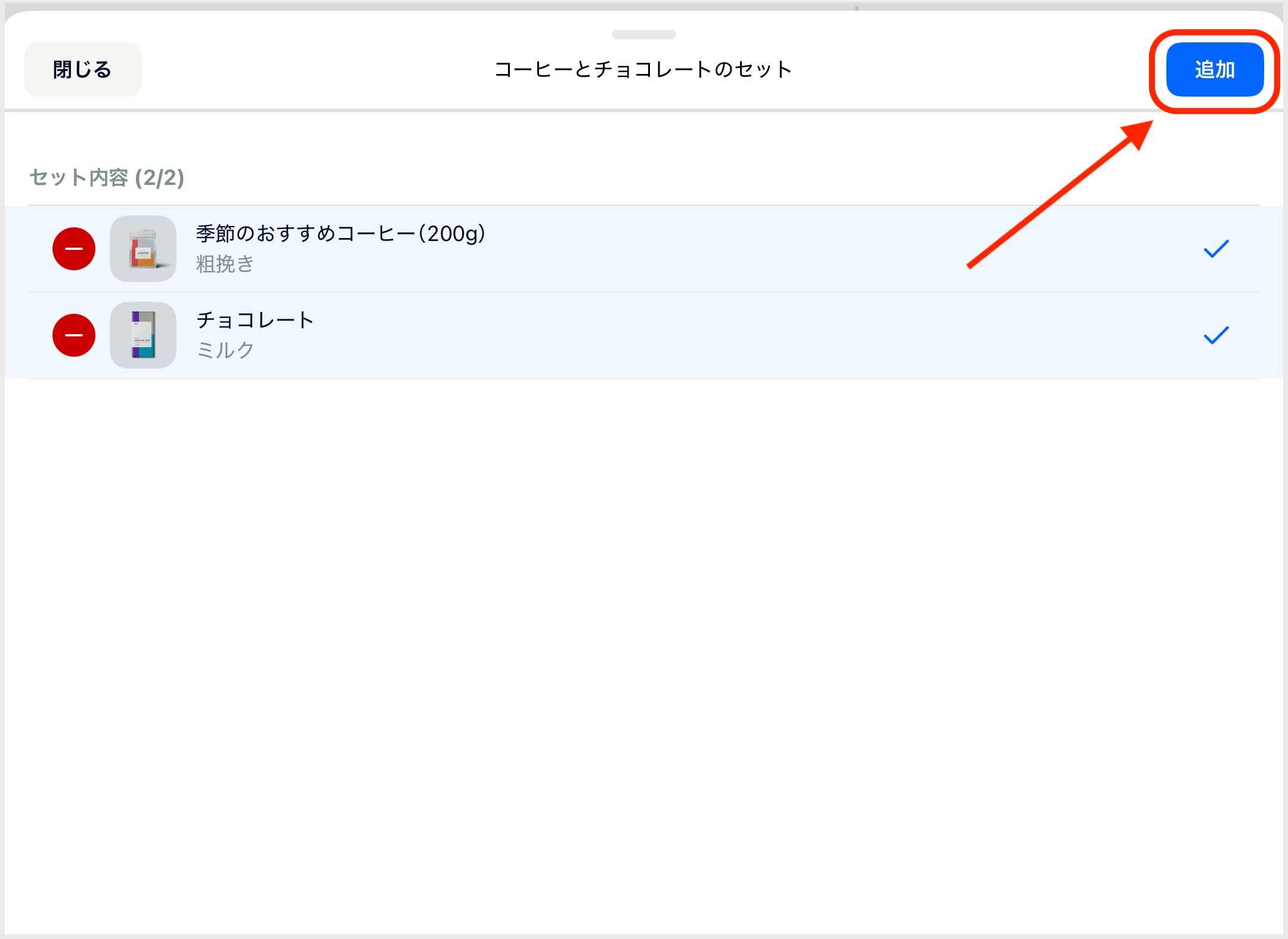Remove 季節のおすすめコーヒー with red minus icon
The height and width of the screenshot is (939, 1288).
pyautogui.click(x=74, y=249)
